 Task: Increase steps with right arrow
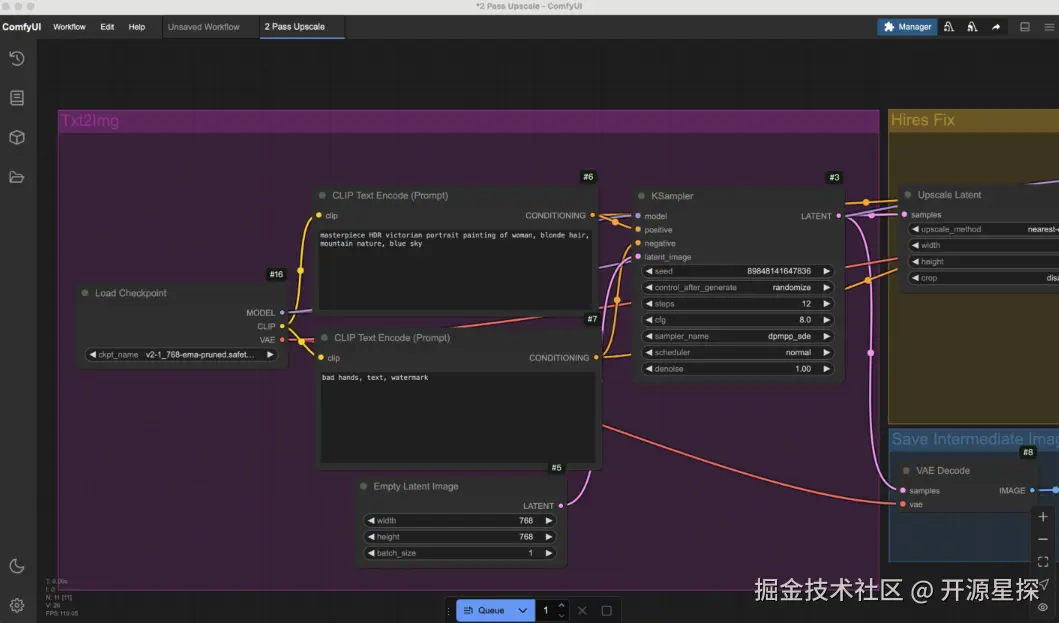[826, 303]
